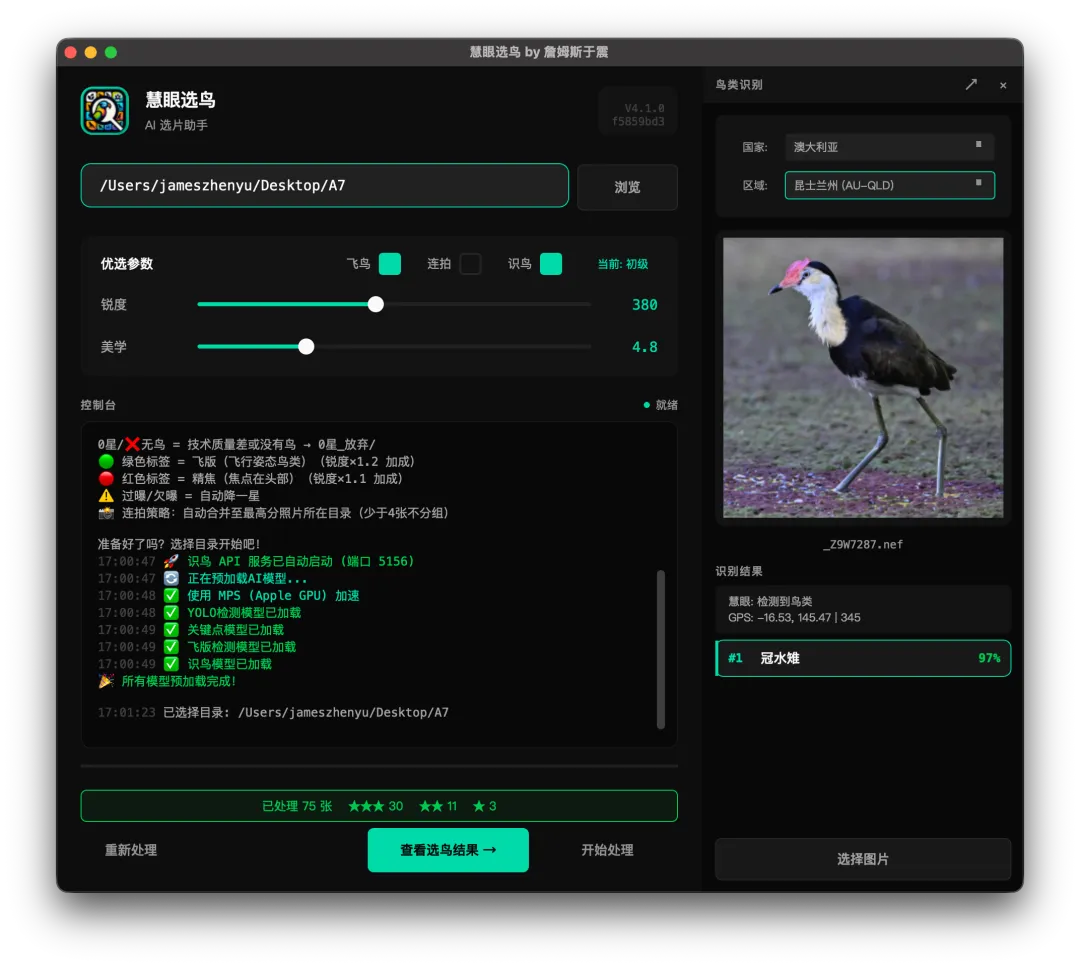Toggle the 飞鸟 checkbox
1080x967 pixels.
click(x=390, y=264)
